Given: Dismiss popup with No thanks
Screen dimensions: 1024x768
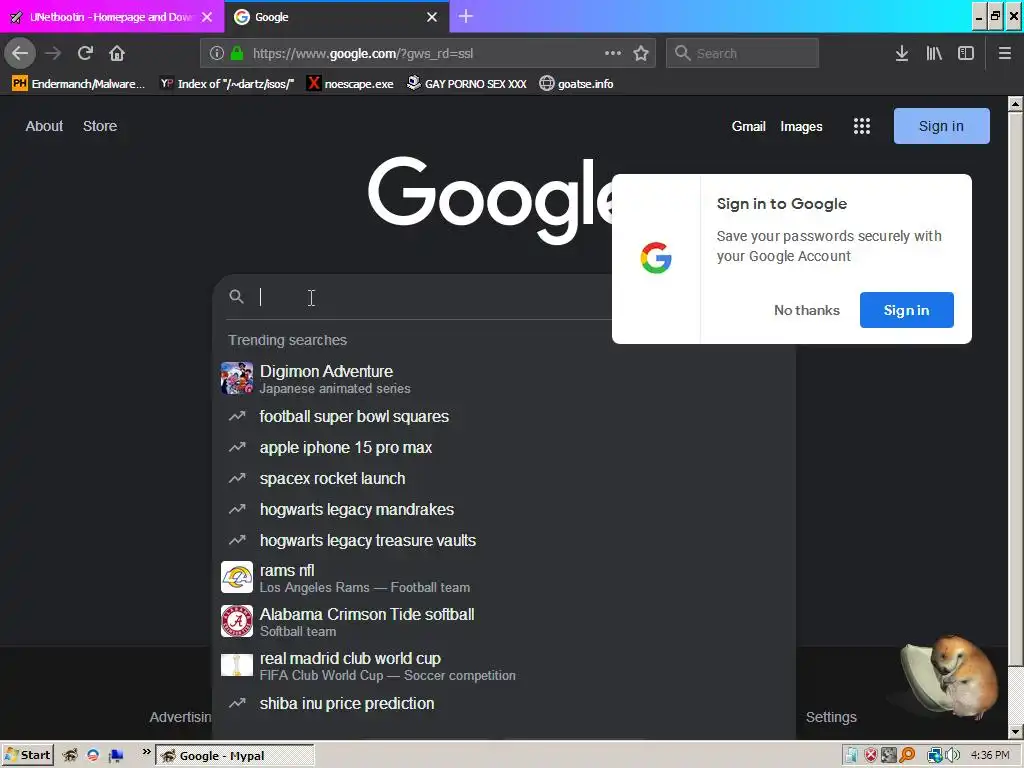Looking at the screenshot, I should tap(807, 310).
